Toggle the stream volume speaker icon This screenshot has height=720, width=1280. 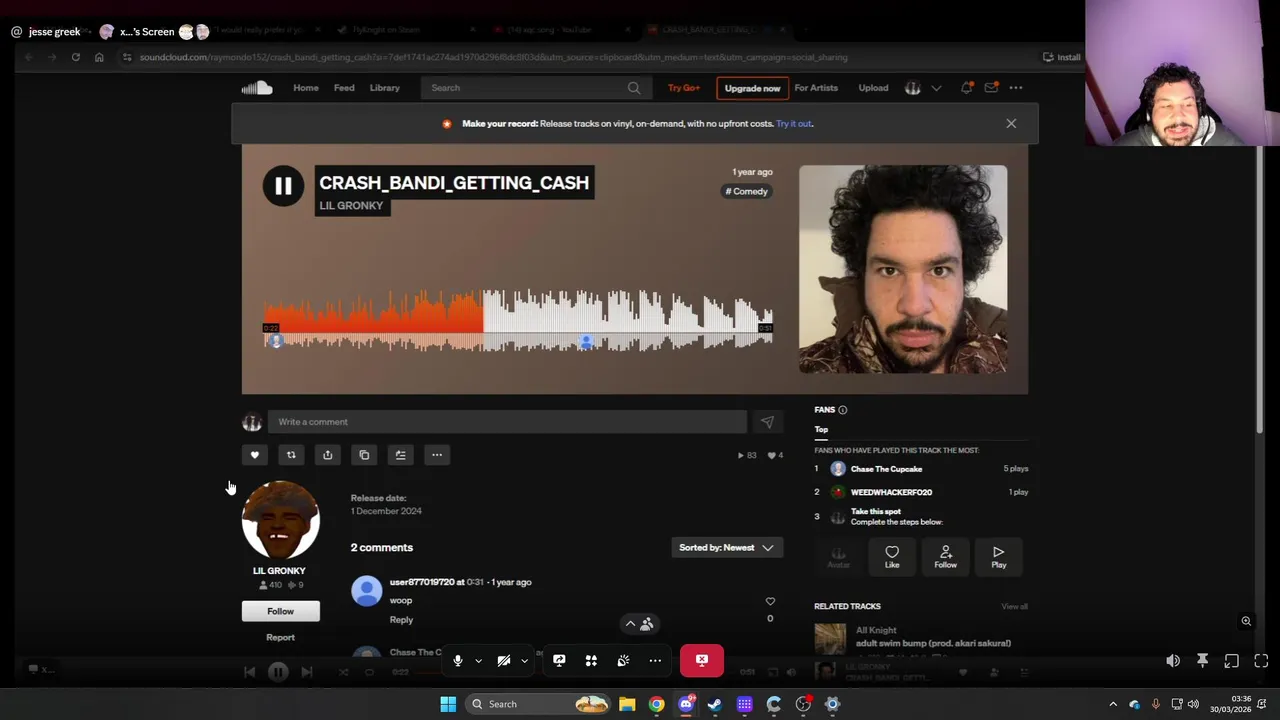1173,661
